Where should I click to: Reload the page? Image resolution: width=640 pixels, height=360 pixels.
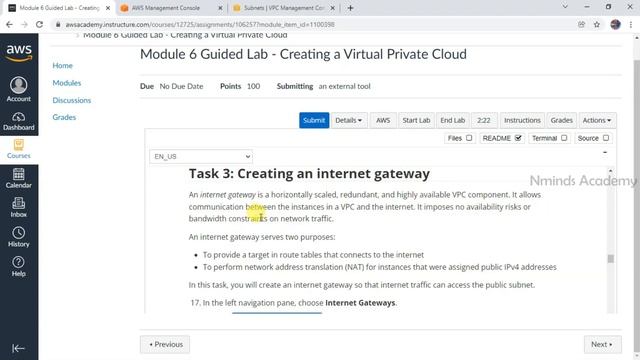pyautogui.click(x=40, y=24)
